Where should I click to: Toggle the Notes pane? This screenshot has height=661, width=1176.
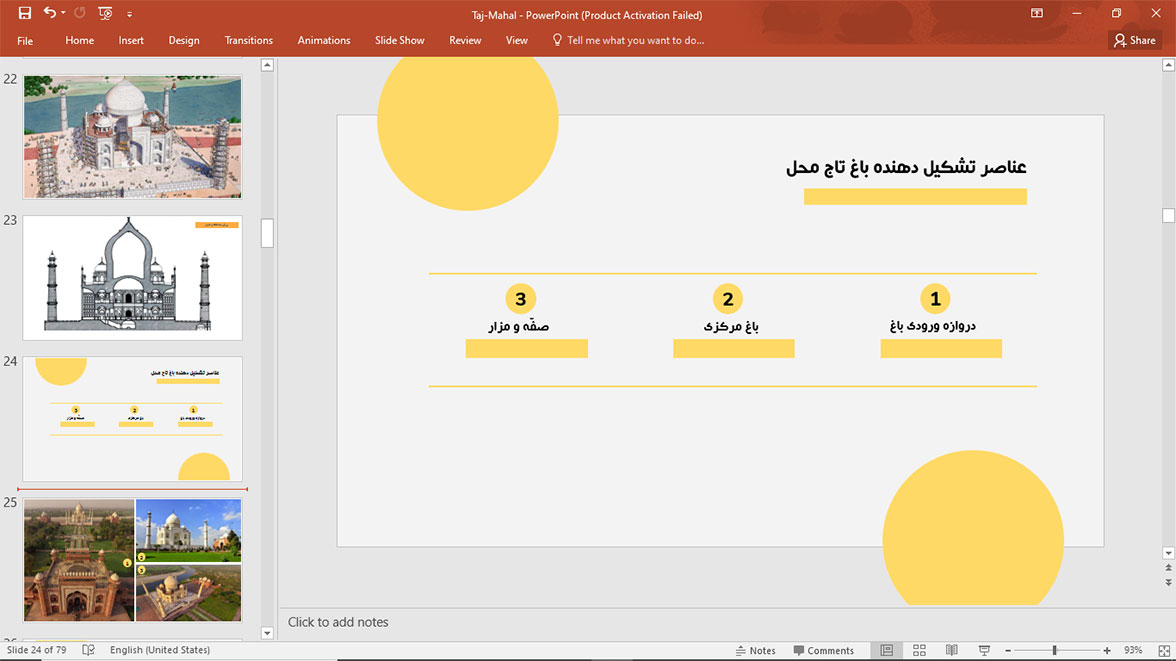[755, 650]
